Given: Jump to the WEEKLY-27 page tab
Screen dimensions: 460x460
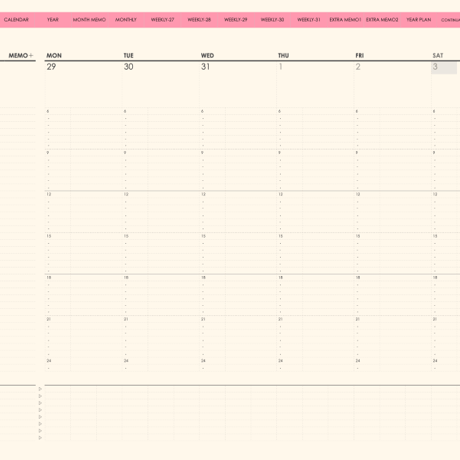Looking at the screenshot, I should [x=162, y=20].
